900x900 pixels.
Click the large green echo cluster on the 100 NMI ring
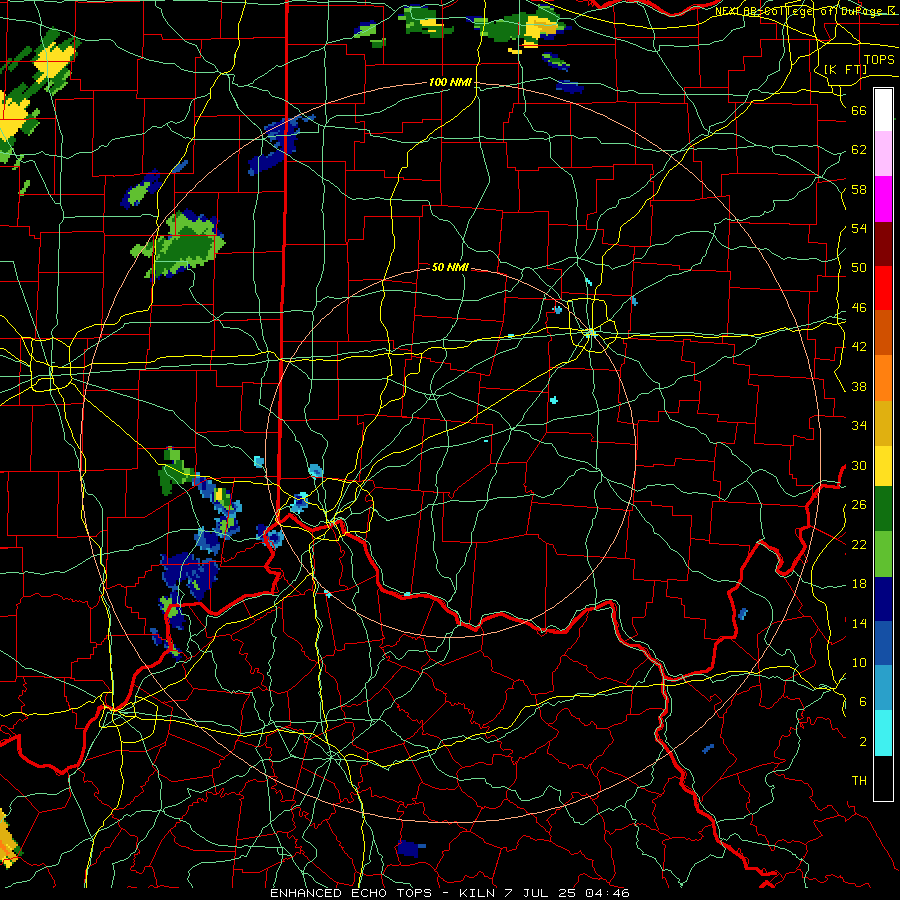pyautogui.click(x=180, y=245)
